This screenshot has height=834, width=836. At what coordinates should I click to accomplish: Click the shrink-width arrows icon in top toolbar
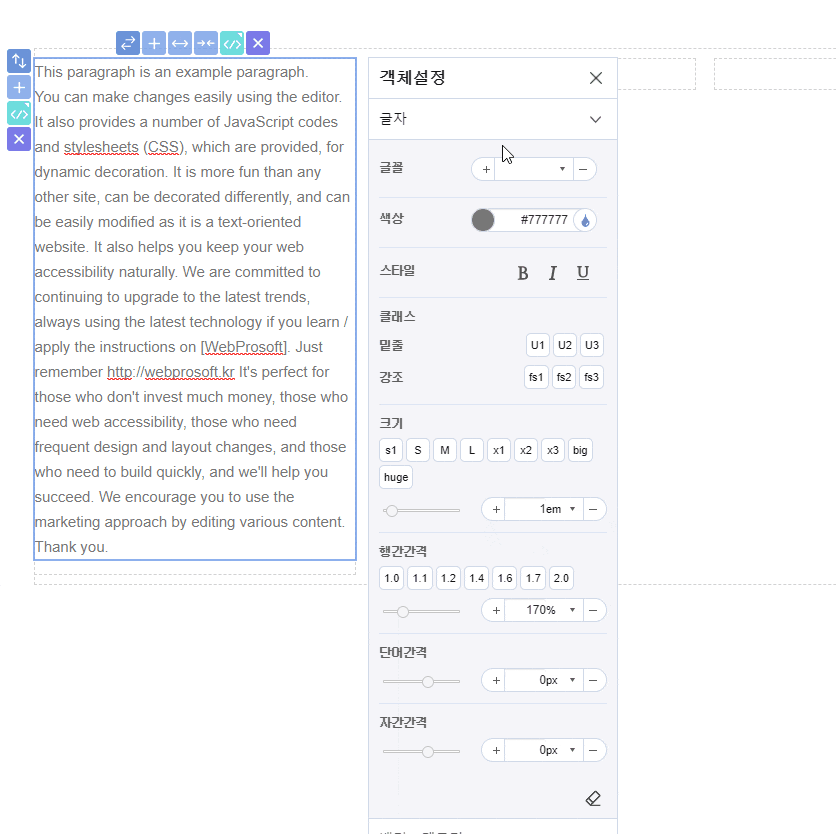(x=206, y=43)
